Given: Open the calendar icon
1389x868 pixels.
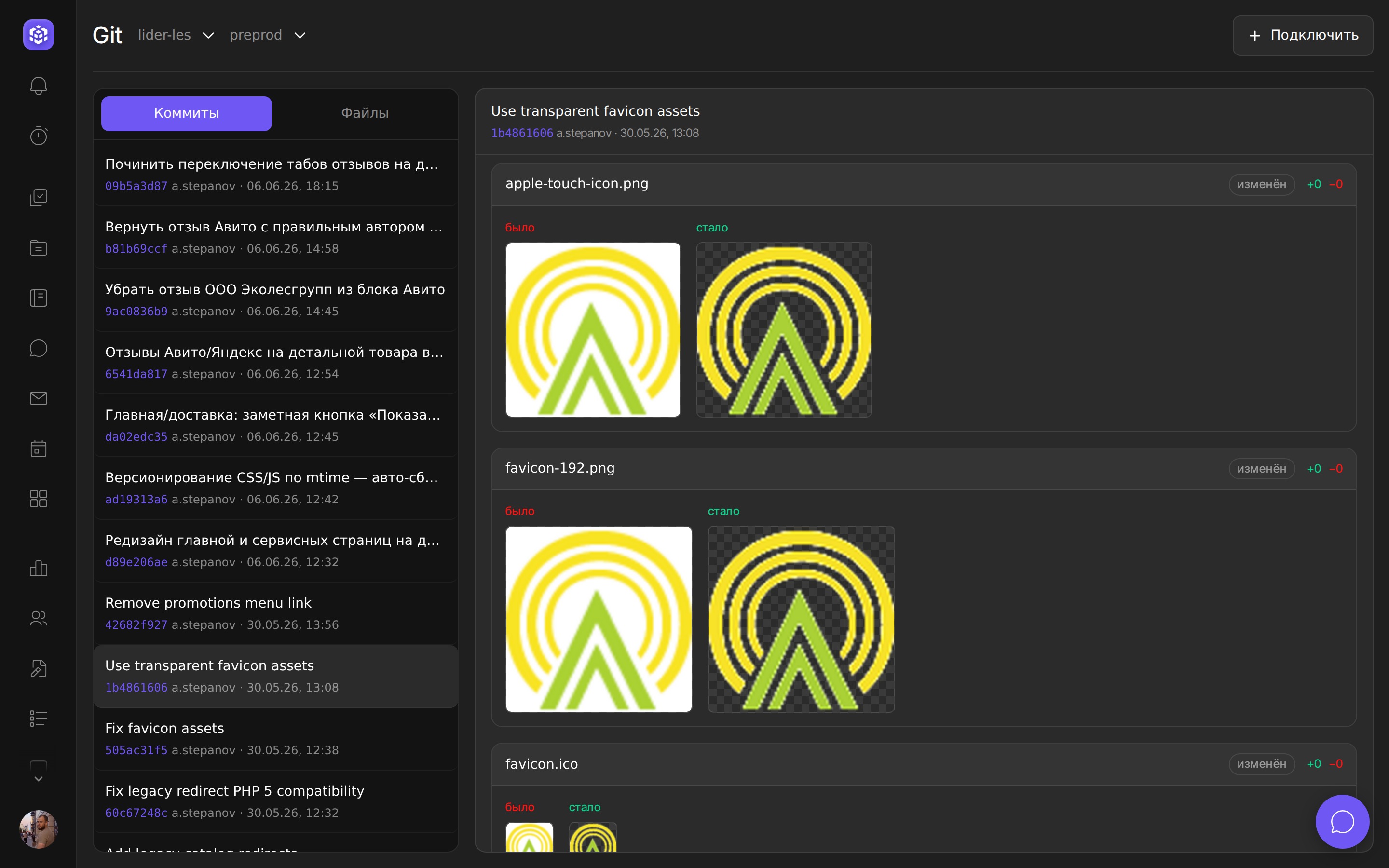Looking at the screenshot, I should click(x=39, y=448).
